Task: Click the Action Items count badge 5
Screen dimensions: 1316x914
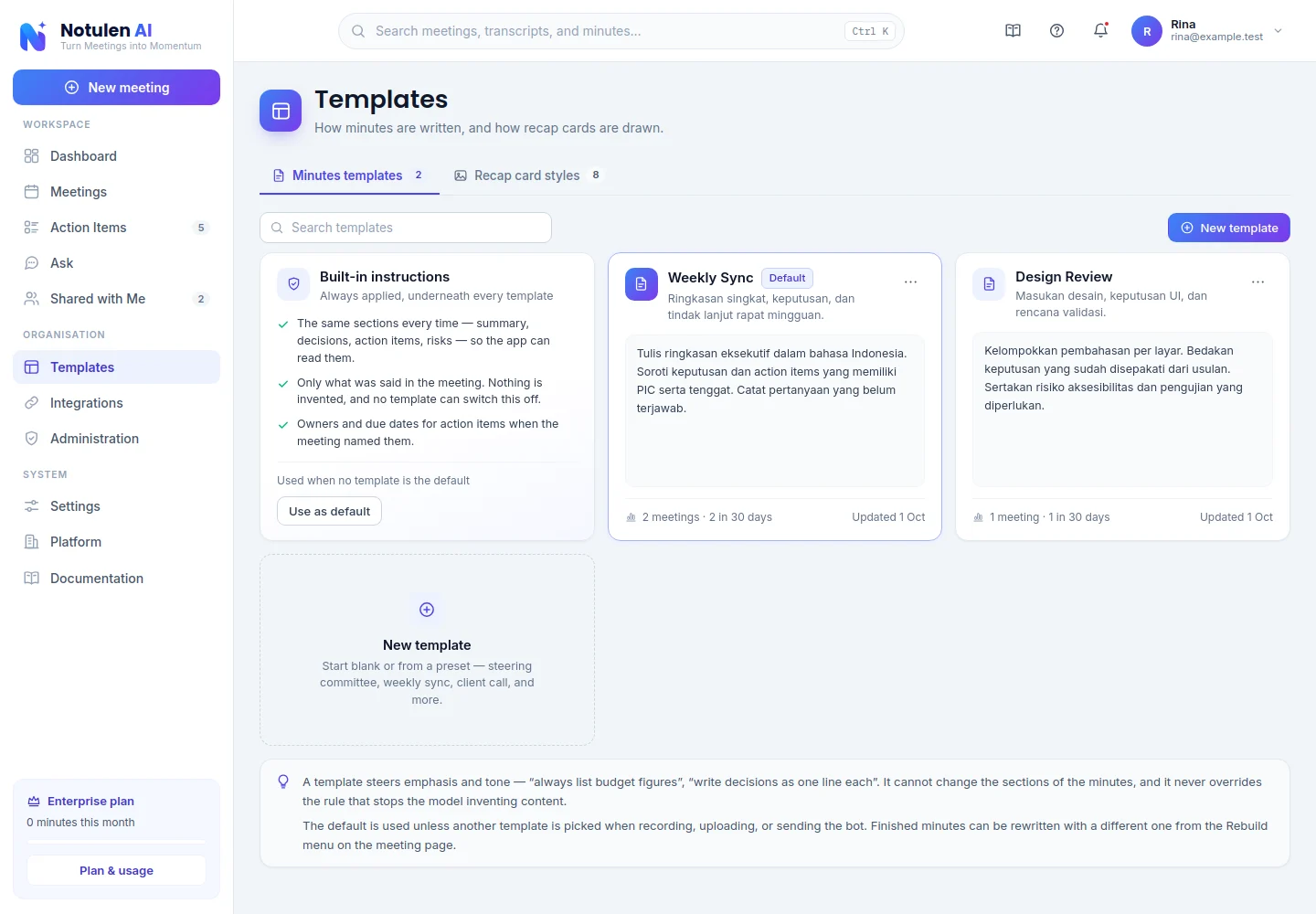Action: tap(201, 228)
